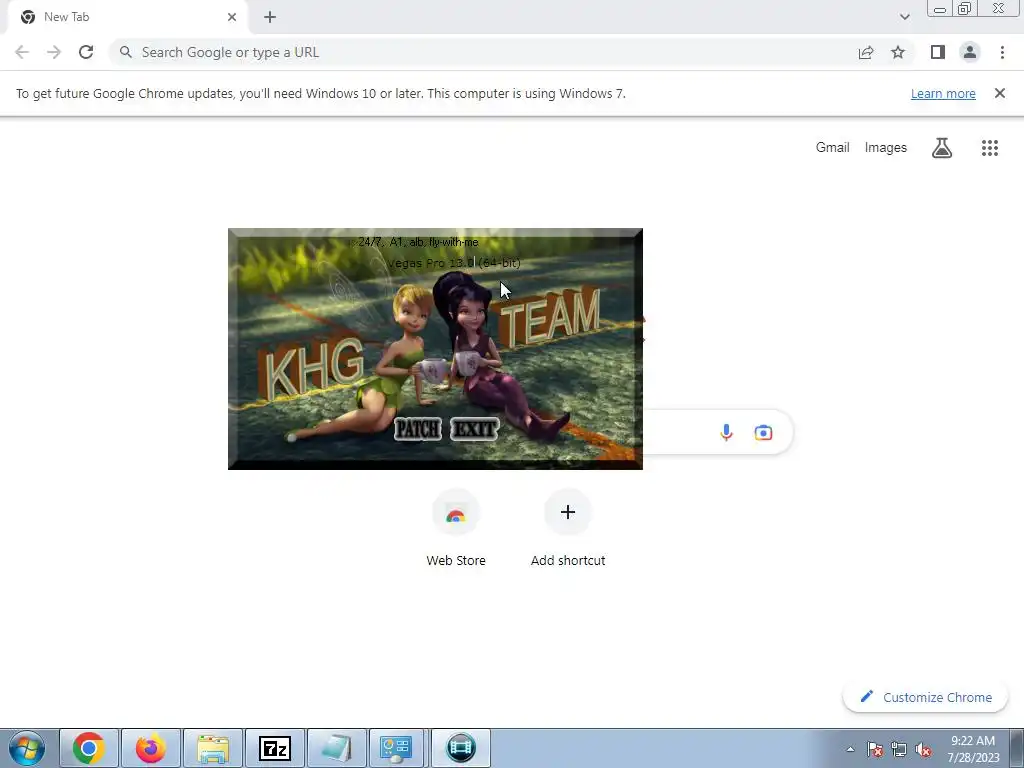This screenshot has height=768, width=1024.
Task: Open the Action Center flag icon
Action: [x=875, y=749]
